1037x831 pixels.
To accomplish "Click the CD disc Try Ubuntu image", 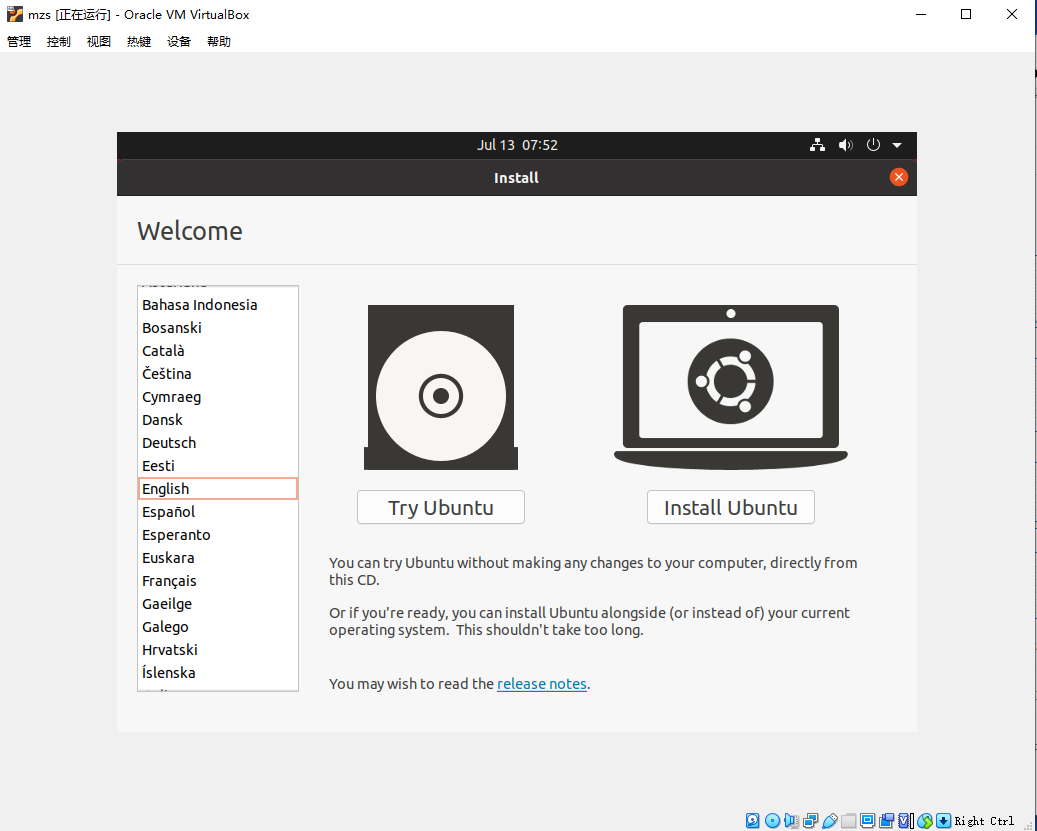I will tap(441, 387).
